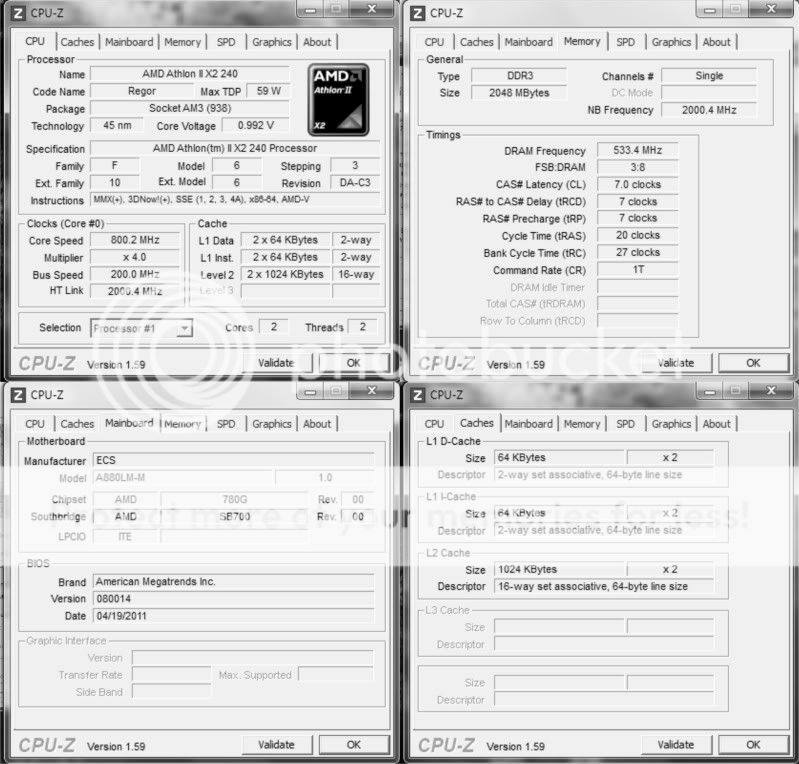Select CPU tab in Caches window
799x764 pixels.
[434, 424]
